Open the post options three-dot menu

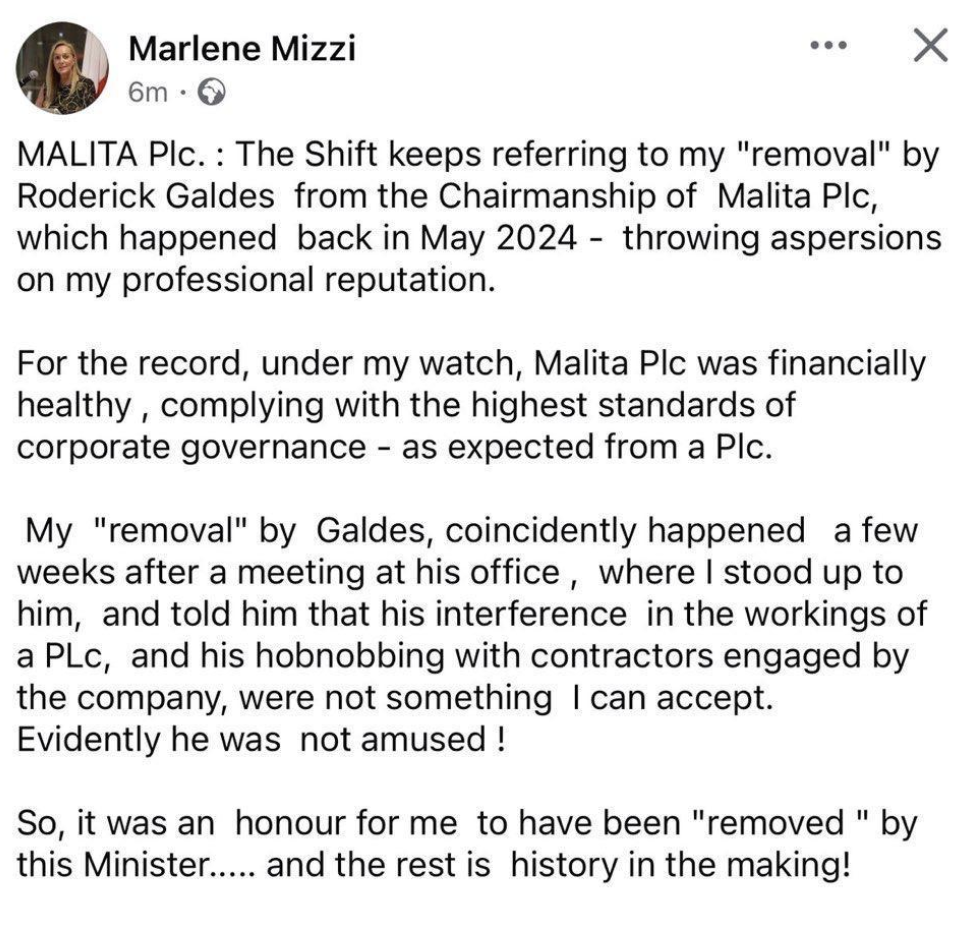click(x=828, y=47)
